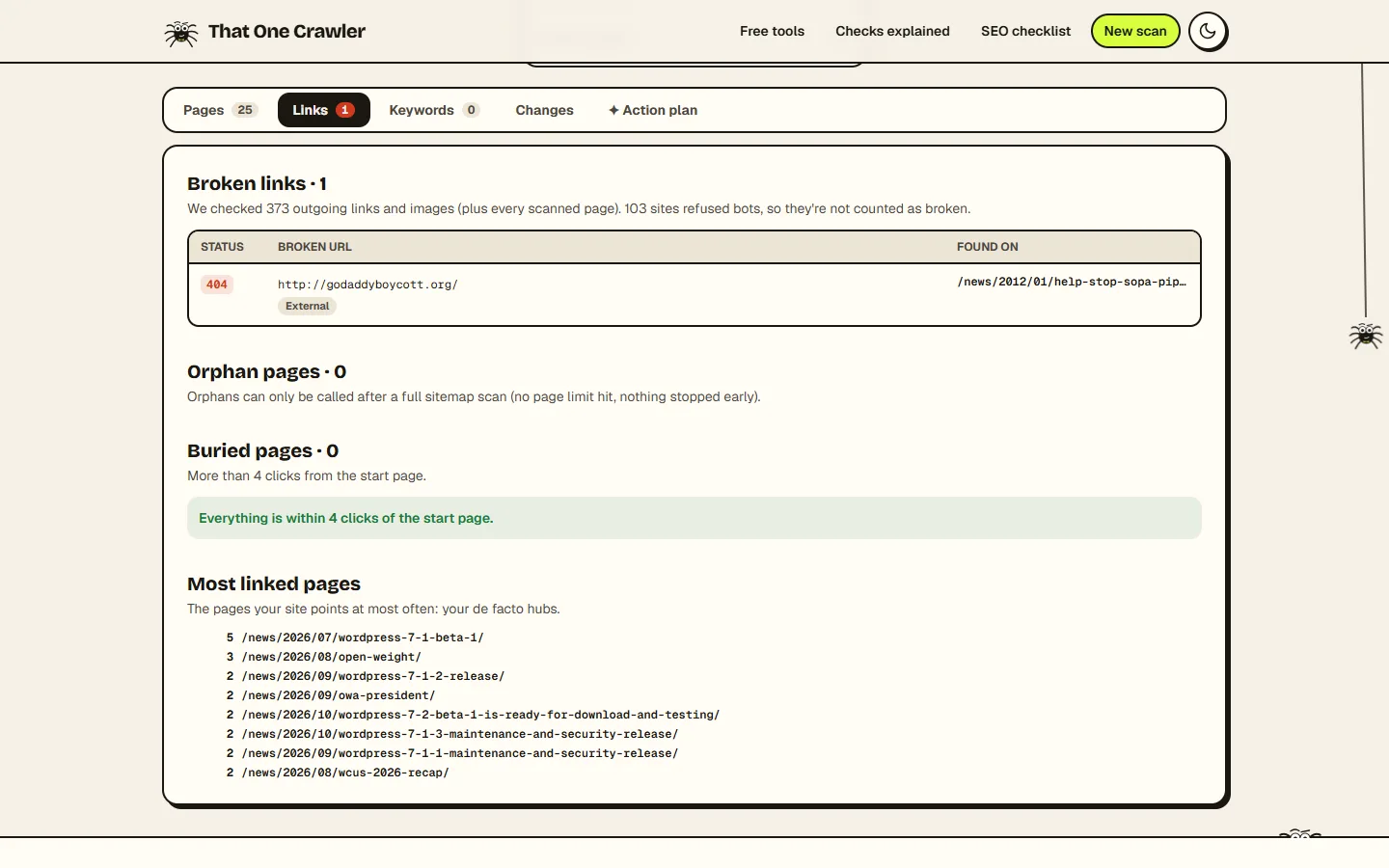
Task: Select the Links tab
Action: [324, 110]
